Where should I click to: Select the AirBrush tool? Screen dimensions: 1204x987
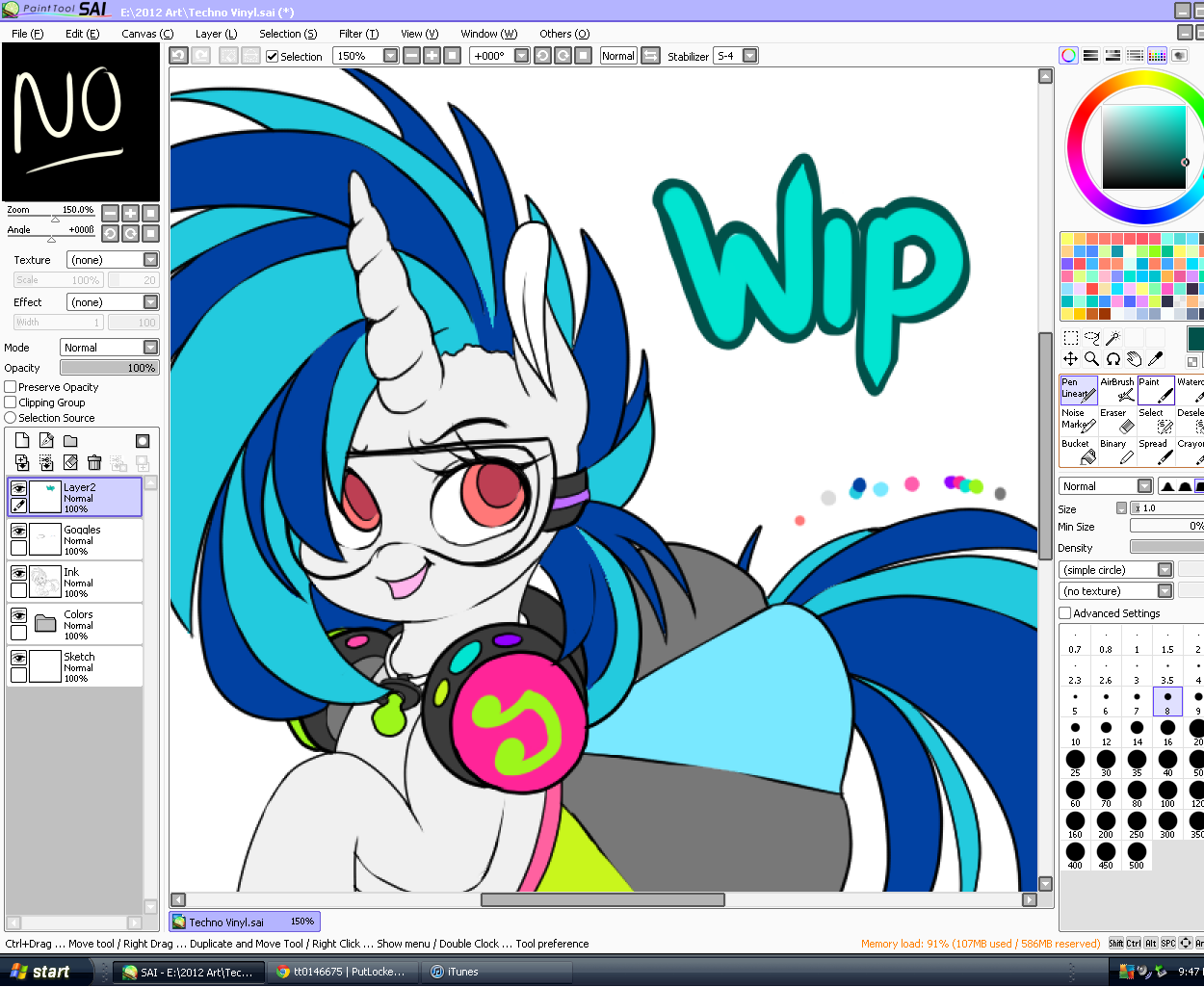coord(1117,390)
